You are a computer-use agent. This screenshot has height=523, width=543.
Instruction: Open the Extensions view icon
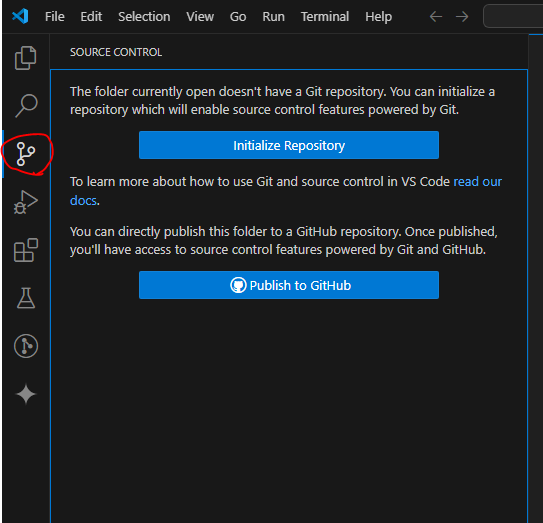26,250
